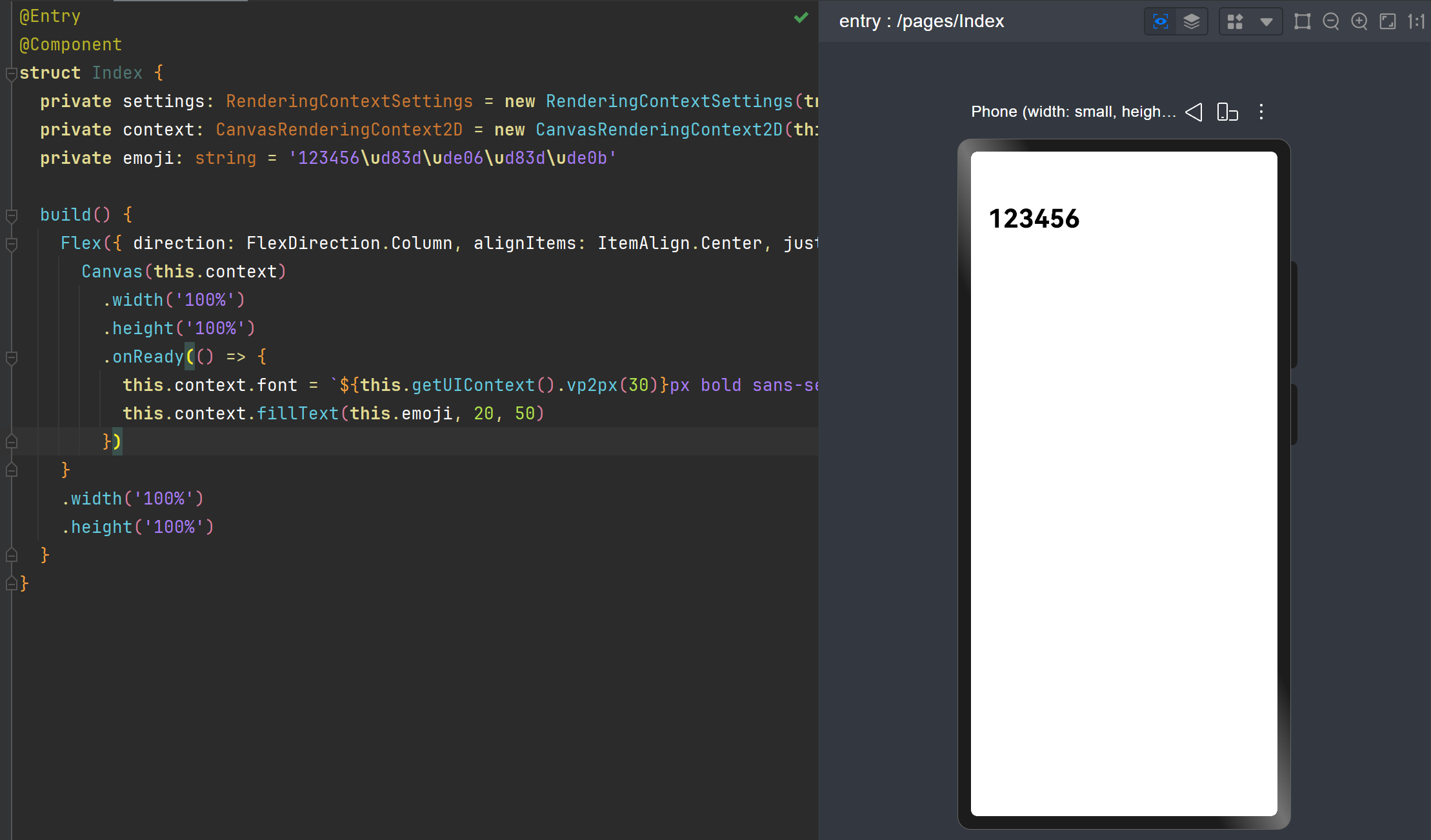Zoom out the previewer
The height and width of the screenshot is (840, 1431).
click(x=1330, y=21)
